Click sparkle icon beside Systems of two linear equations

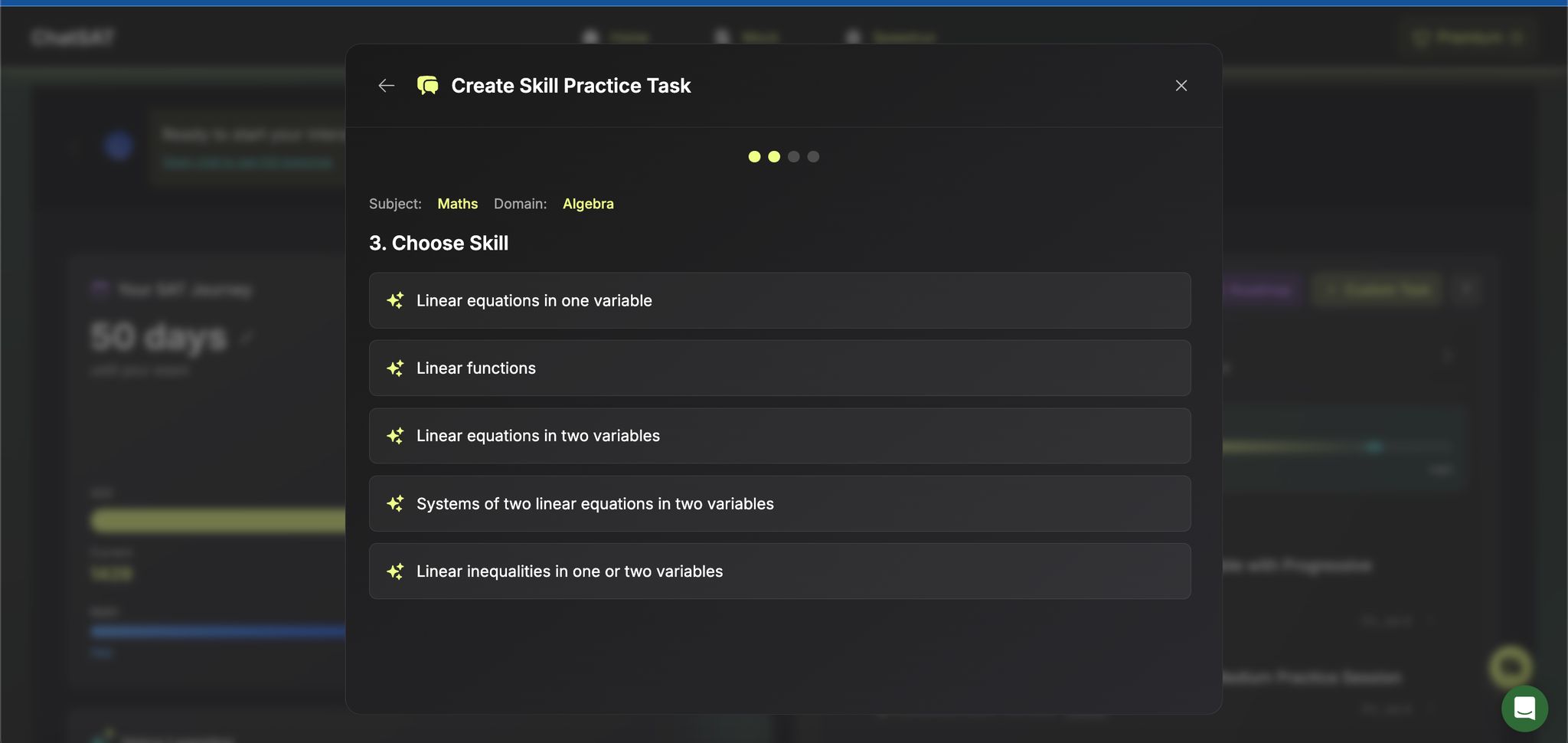tap(395, 503)
